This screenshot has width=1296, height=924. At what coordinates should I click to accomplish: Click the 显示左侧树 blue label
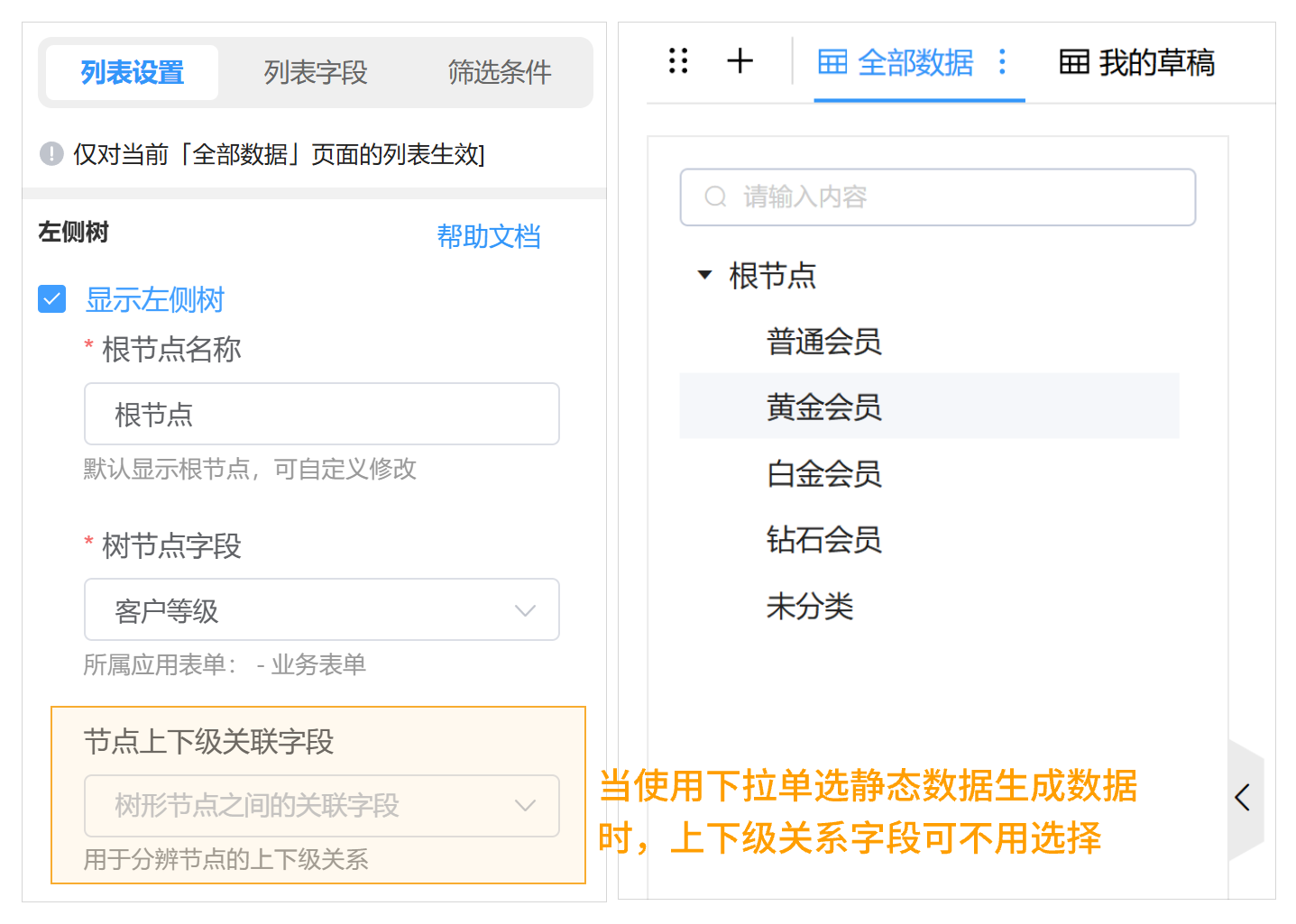pos(154,300)
